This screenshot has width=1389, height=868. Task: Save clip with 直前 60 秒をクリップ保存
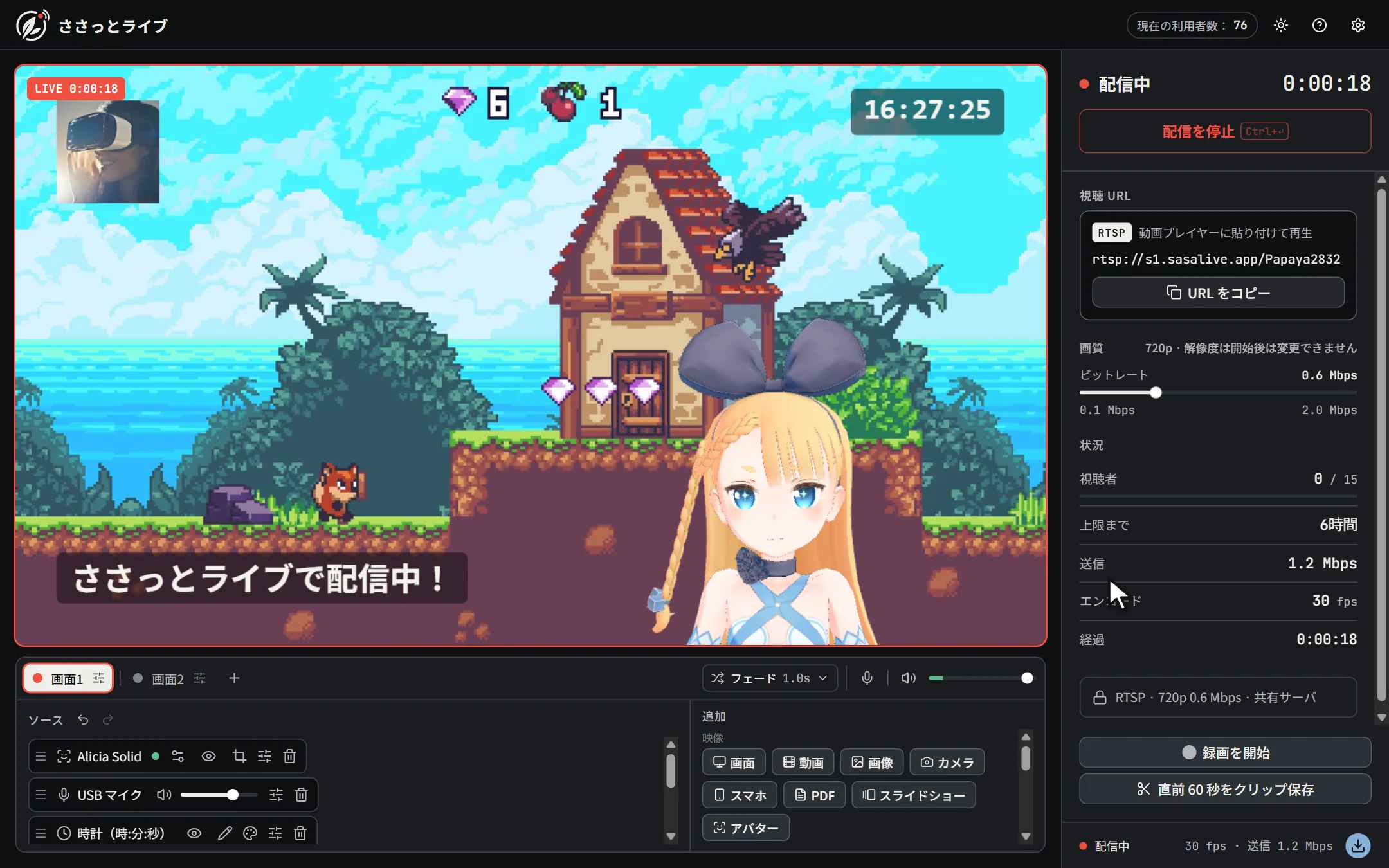pyautogui.click(x=1224, y=789)
